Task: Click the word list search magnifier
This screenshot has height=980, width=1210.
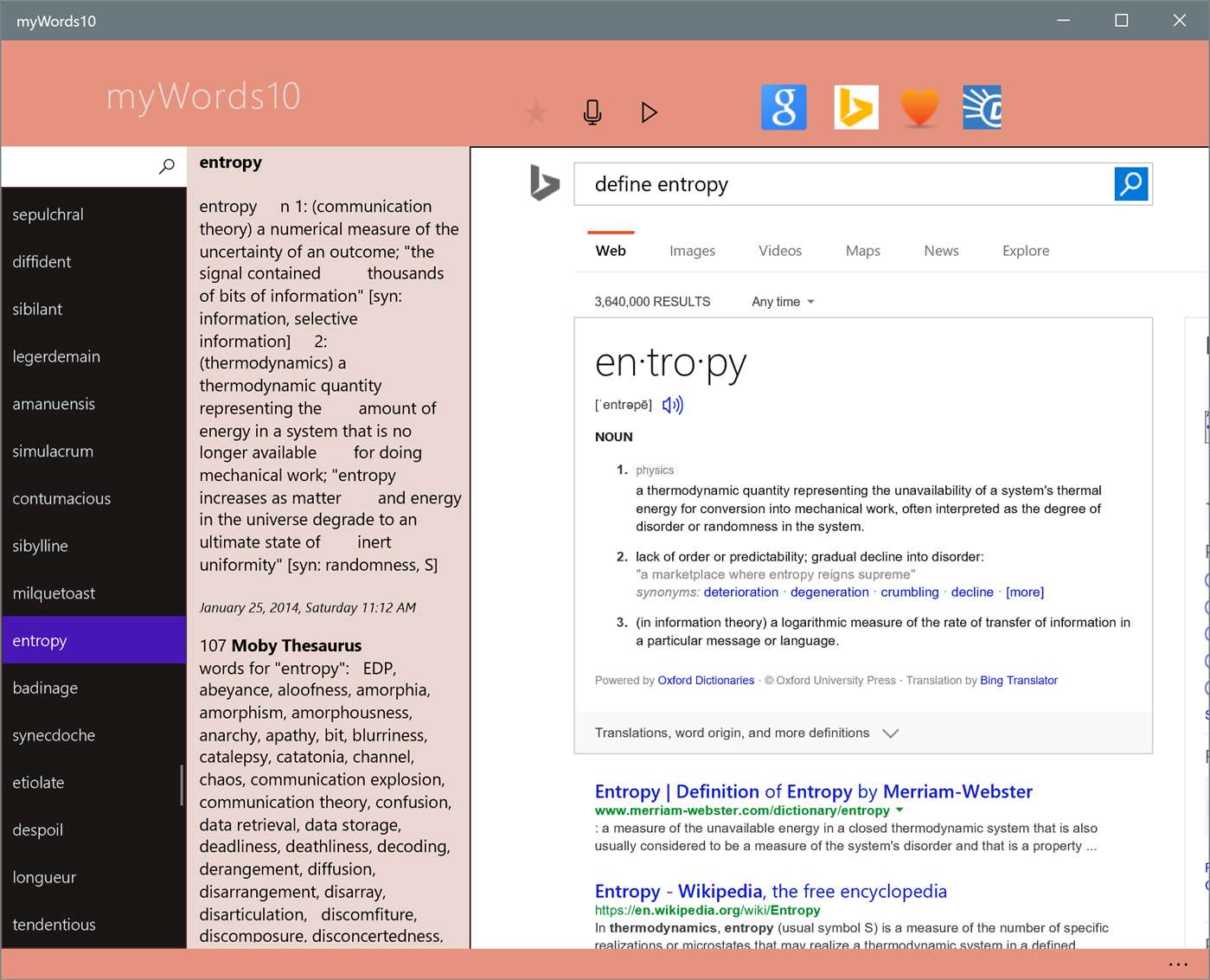Action: [x=167, y=166]
